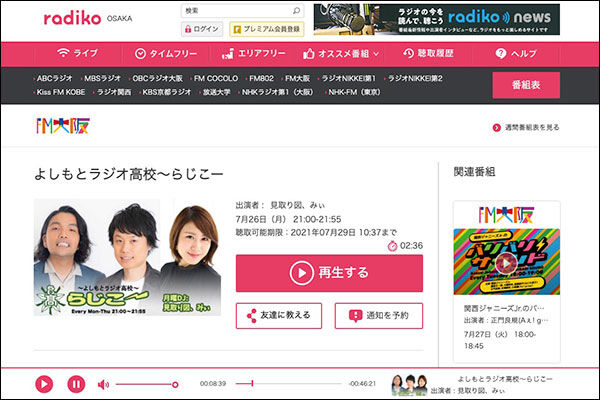600x400 pixels.
Task: Open the radiko news banner
Action: (437, 20)
